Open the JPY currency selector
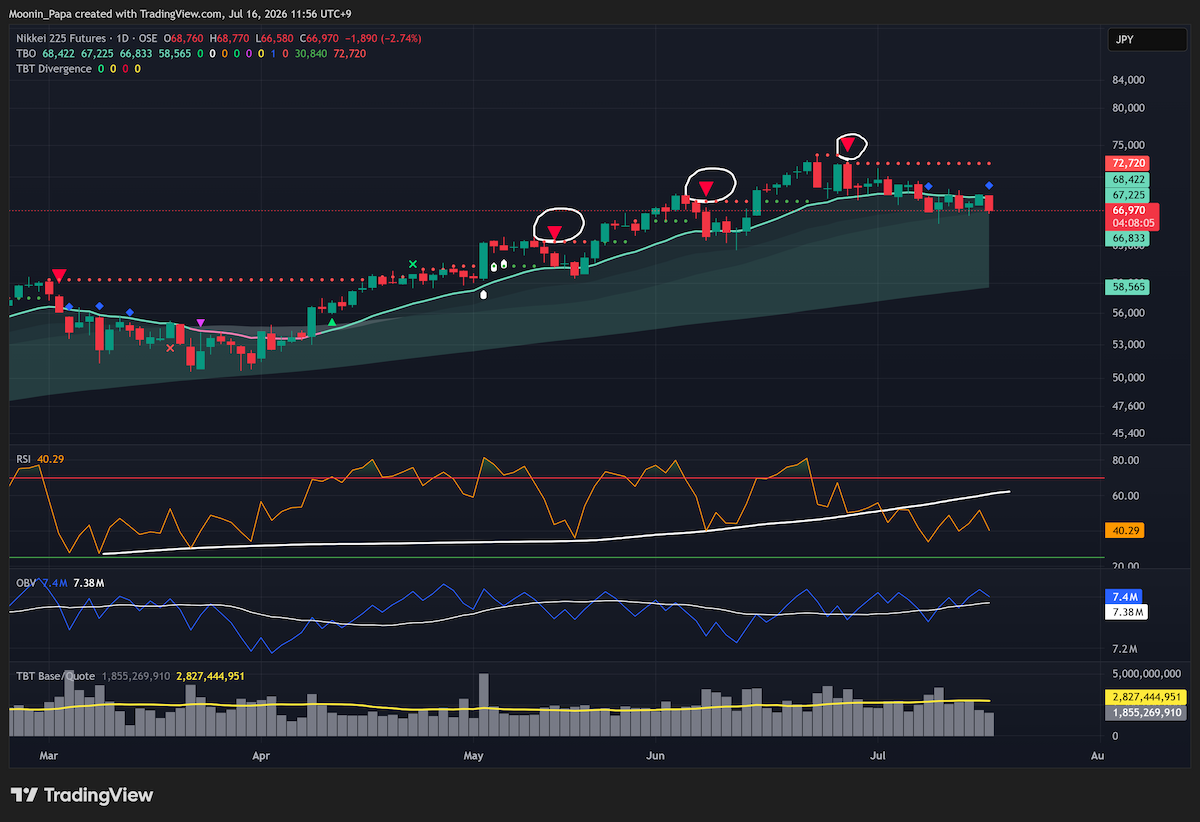1200x822 pixels. click(x=1127, y=41)
